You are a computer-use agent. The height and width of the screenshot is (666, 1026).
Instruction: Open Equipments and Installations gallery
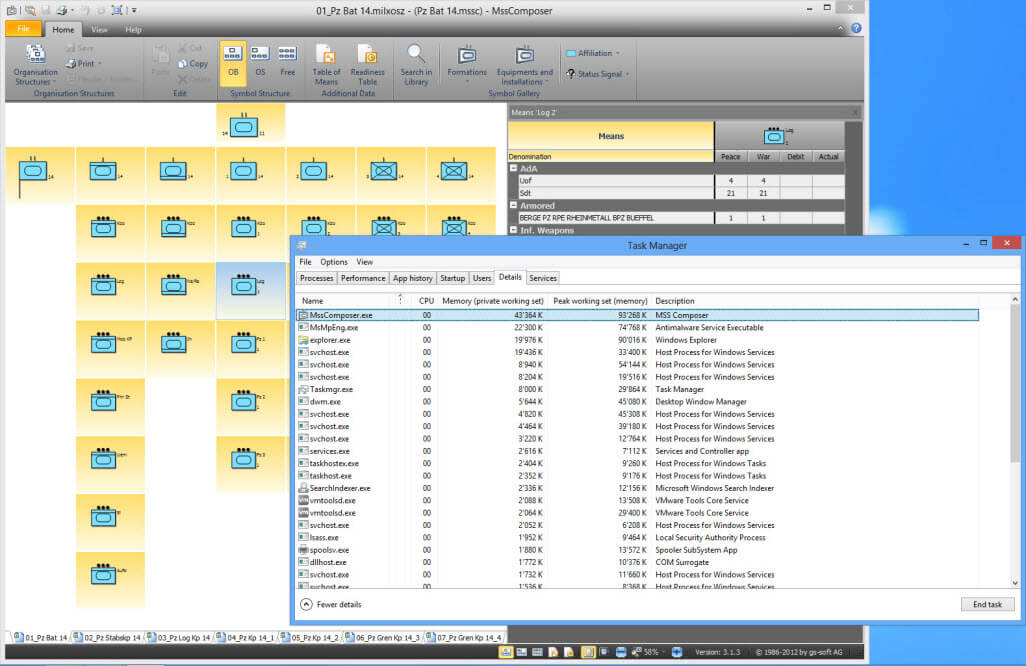click(524, 64)
